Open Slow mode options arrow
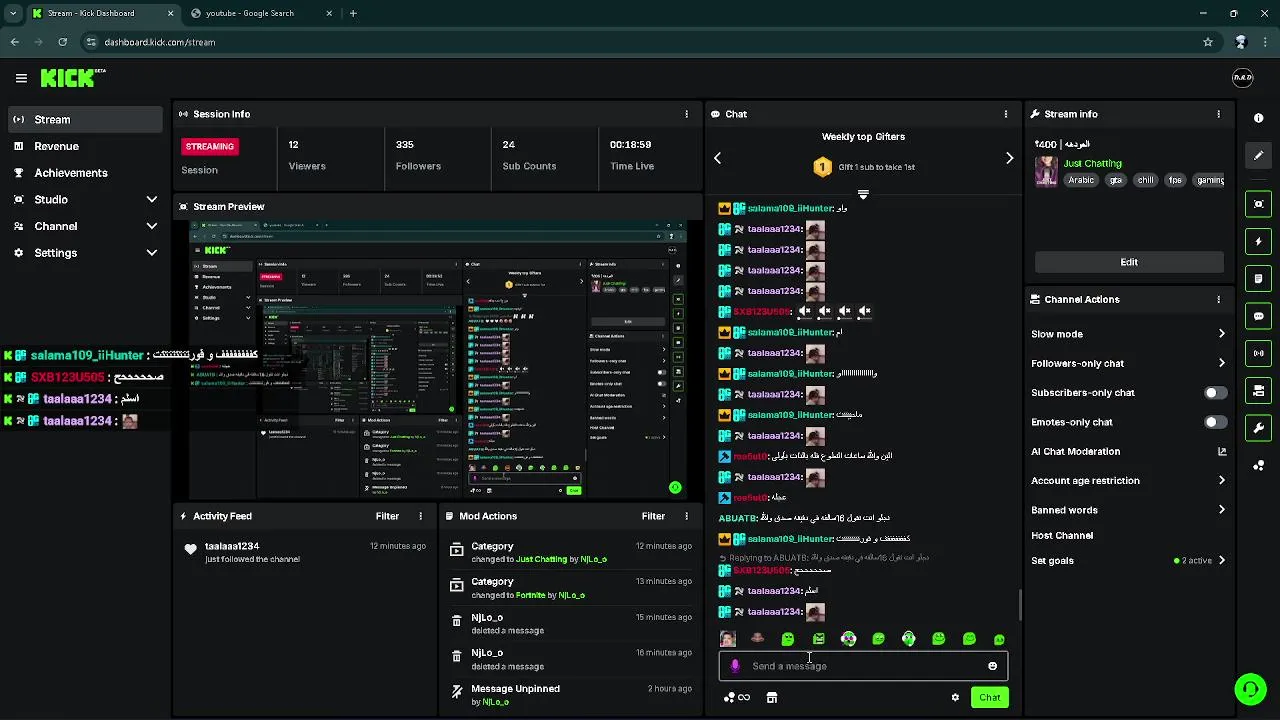The image size is (1280, 720). [x=1221, y=334]
